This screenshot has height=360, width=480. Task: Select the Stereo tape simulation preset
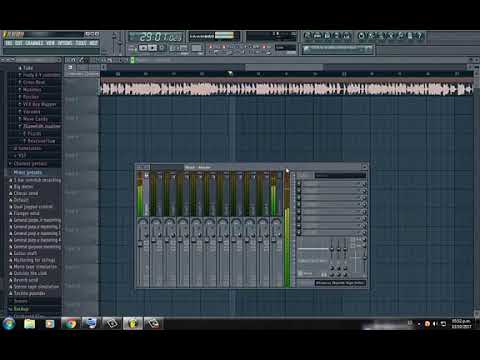[x=36, y=287]
